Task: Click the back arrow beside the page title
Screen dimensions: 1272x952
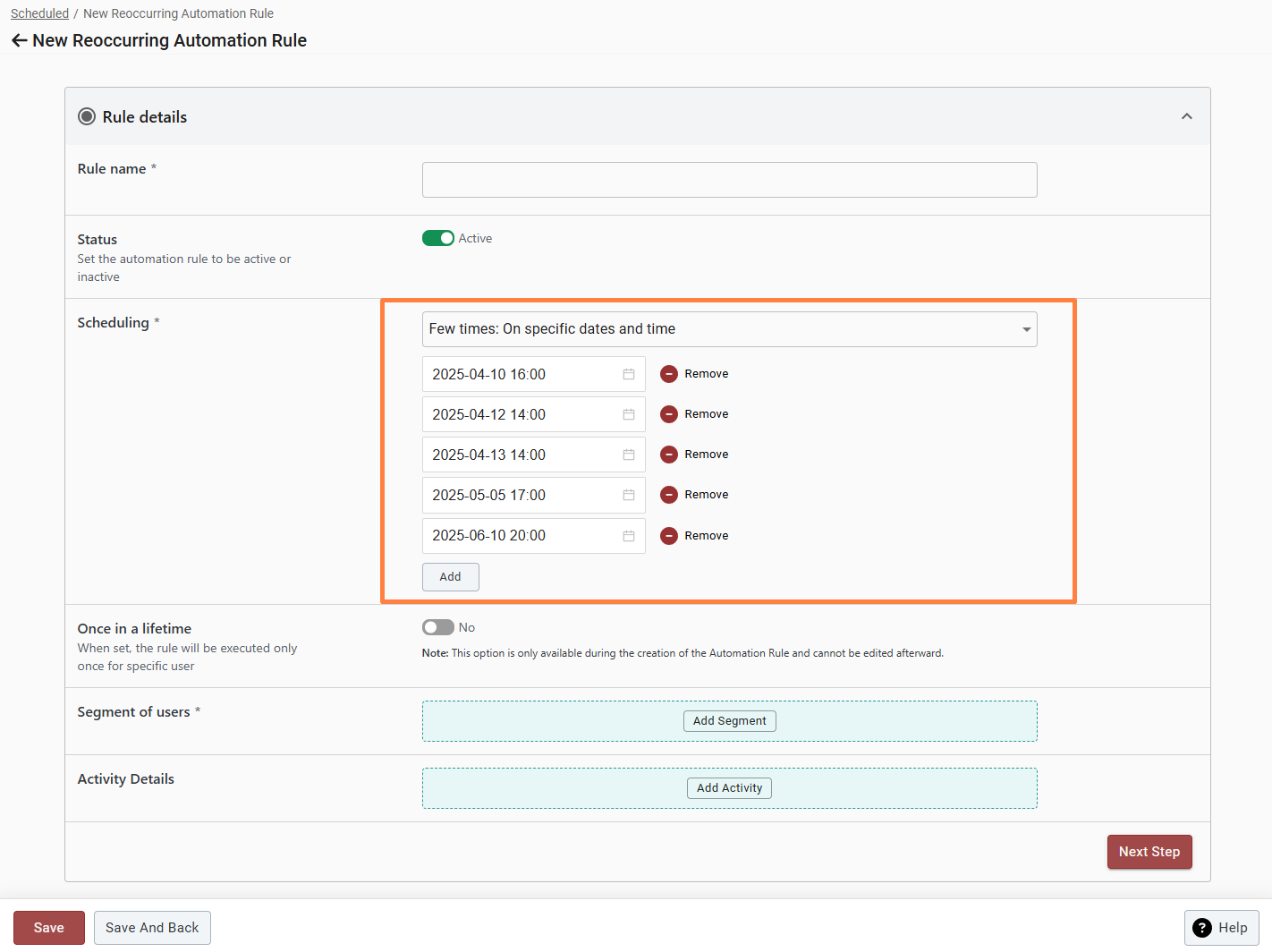Action: coord(20,41)
